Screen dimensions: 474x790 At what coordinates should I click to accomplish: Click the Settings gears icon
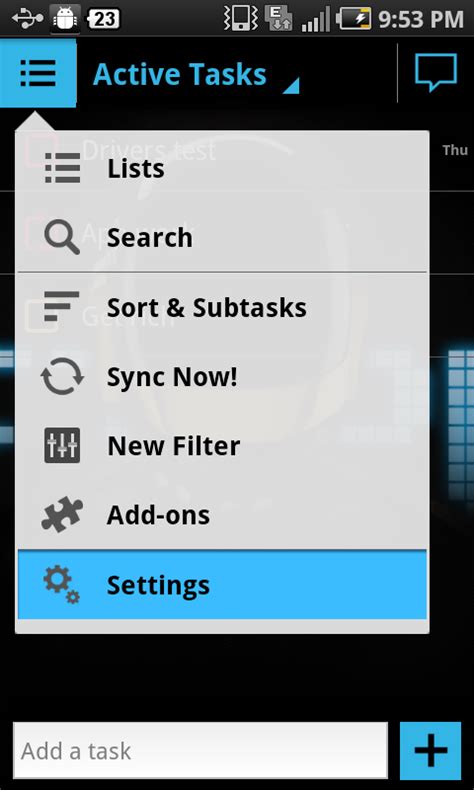(x=62, y=584)
